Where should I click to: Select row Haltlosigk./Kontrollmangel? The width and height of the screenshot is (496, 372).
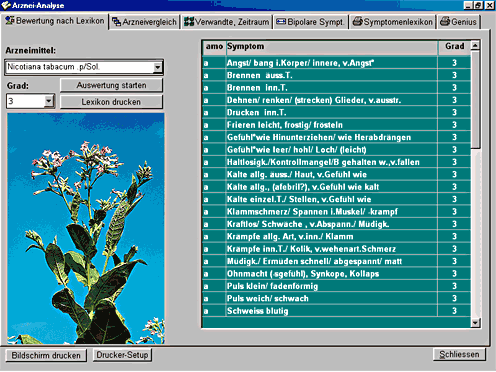337,162
